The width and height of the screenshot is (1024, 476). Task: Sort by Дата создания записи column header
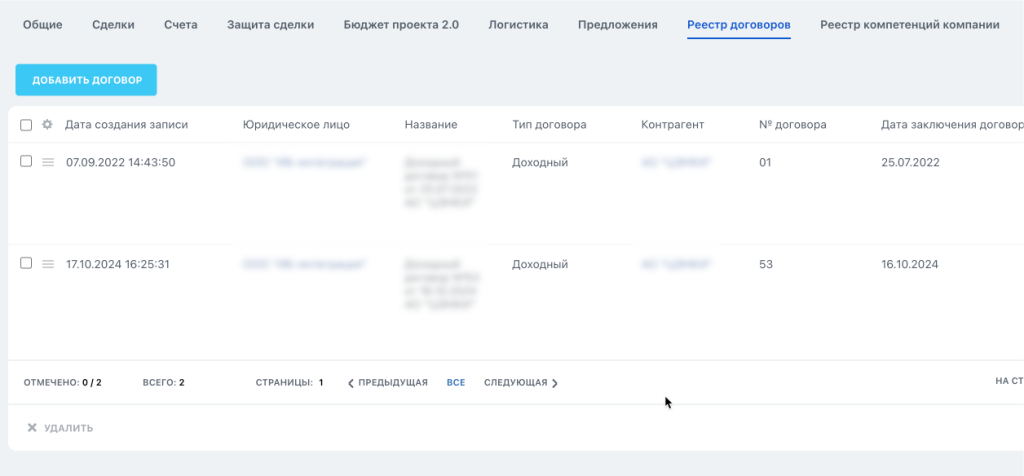pyautogui.click(x=127, y=125)
